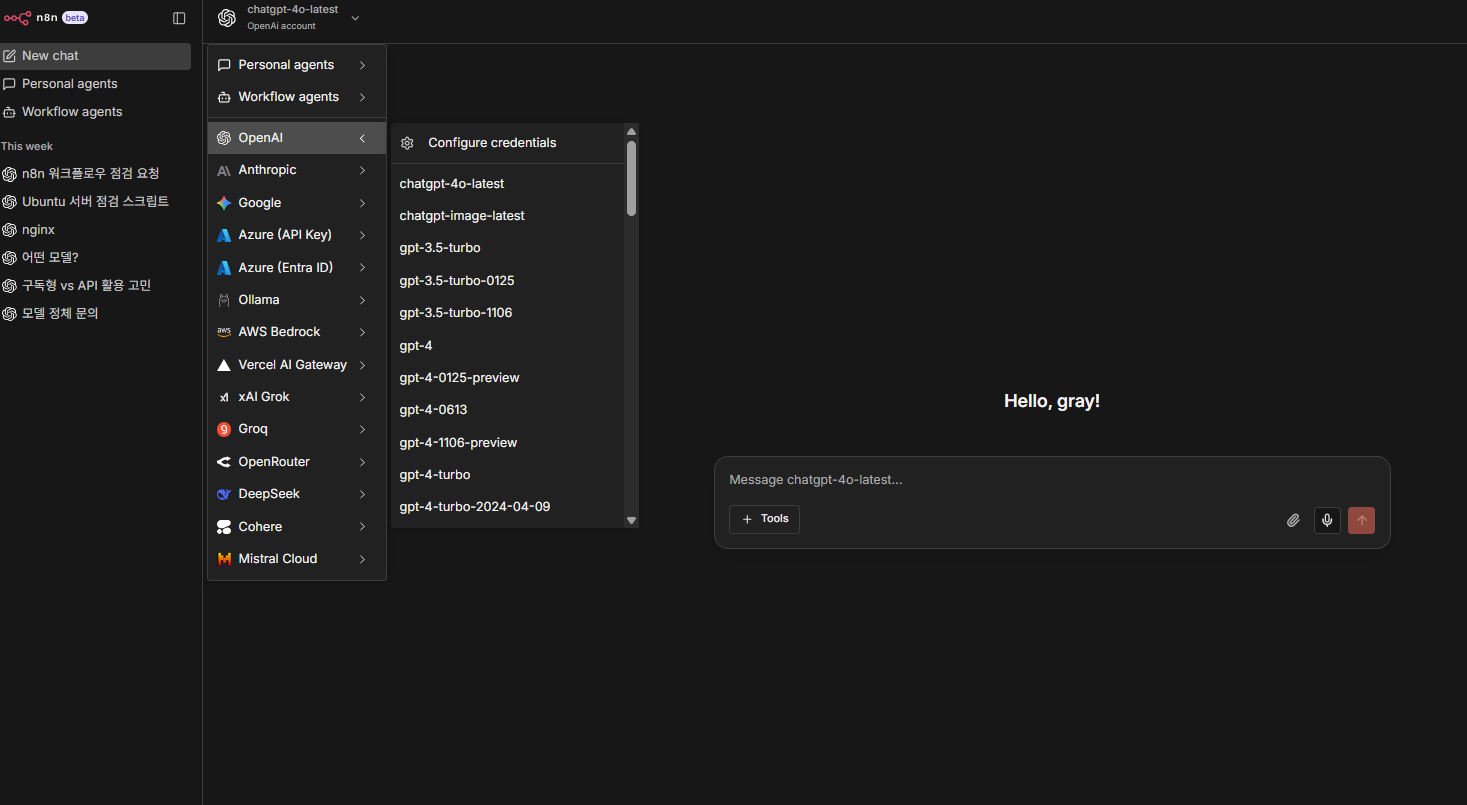Expand the Personal agents submenu arrow
The width and height of the screenshot is (1467, 805).
point(362,65)
